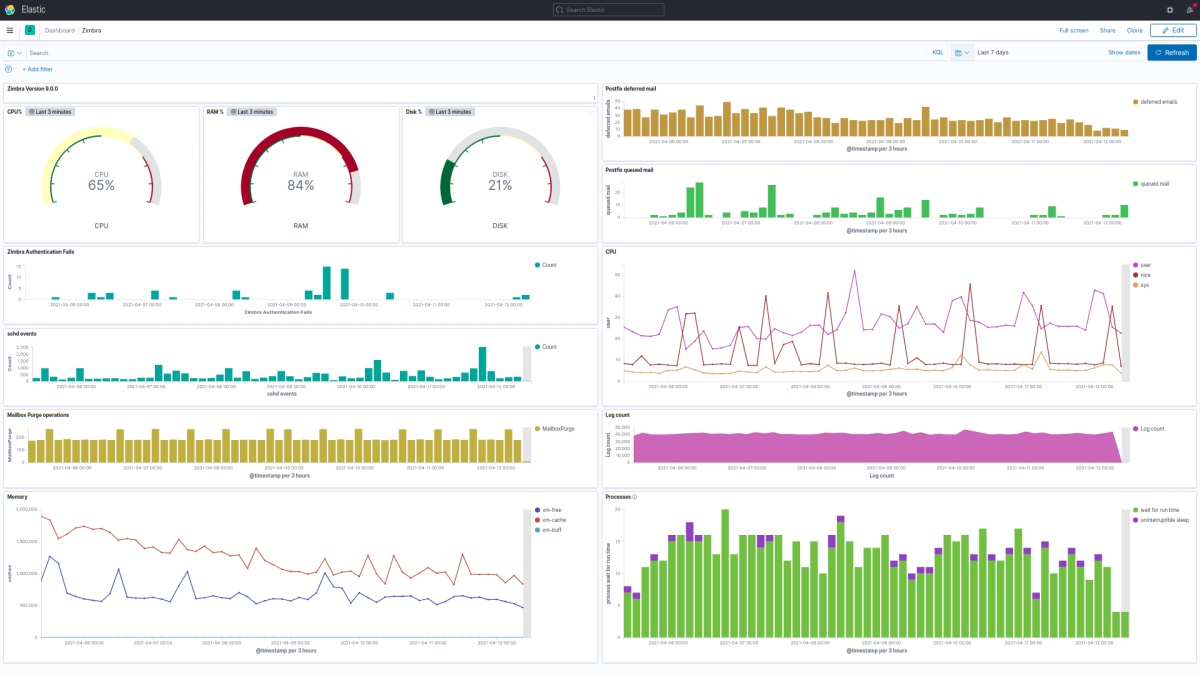The height and width of the screenshot is (675, 1200).
Task: Open the saved query dropdown menu
Action: pyautogui.click(x=14, y=52)
